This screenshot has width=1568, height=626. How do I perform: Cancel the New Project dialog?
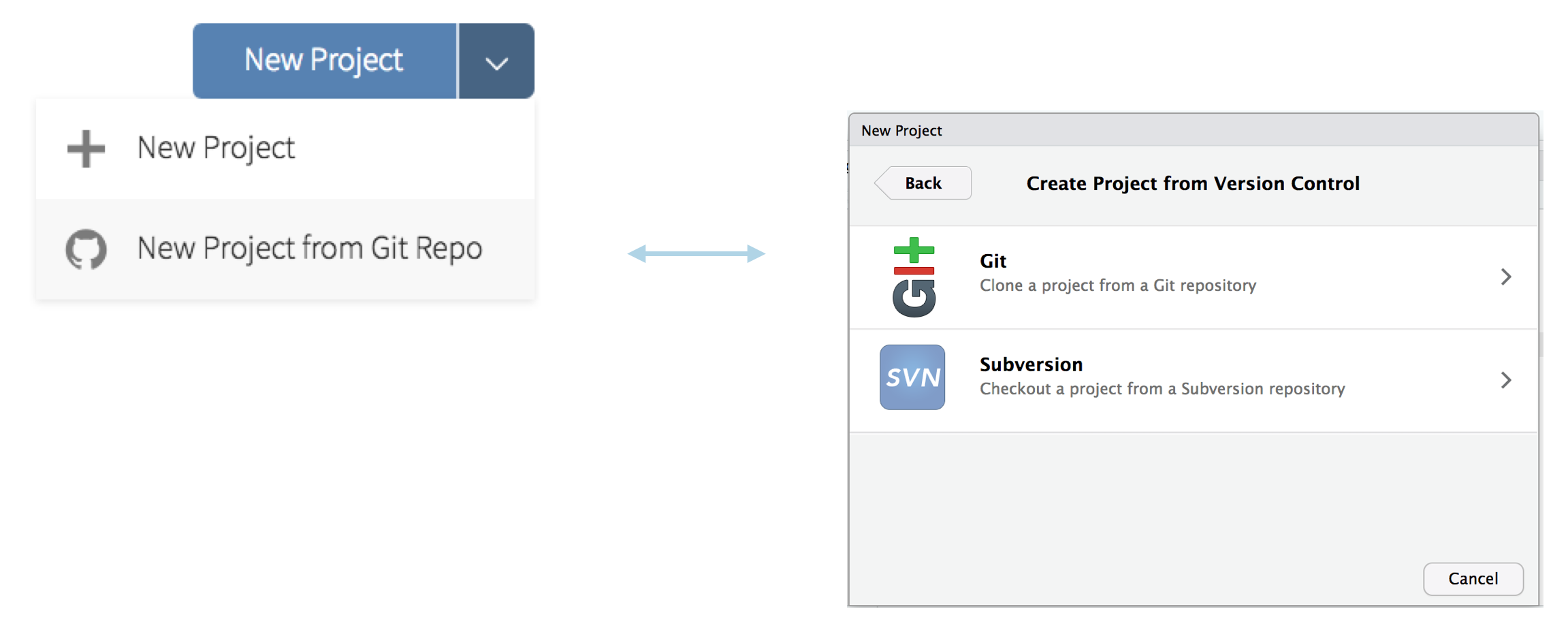(1473, 579)
